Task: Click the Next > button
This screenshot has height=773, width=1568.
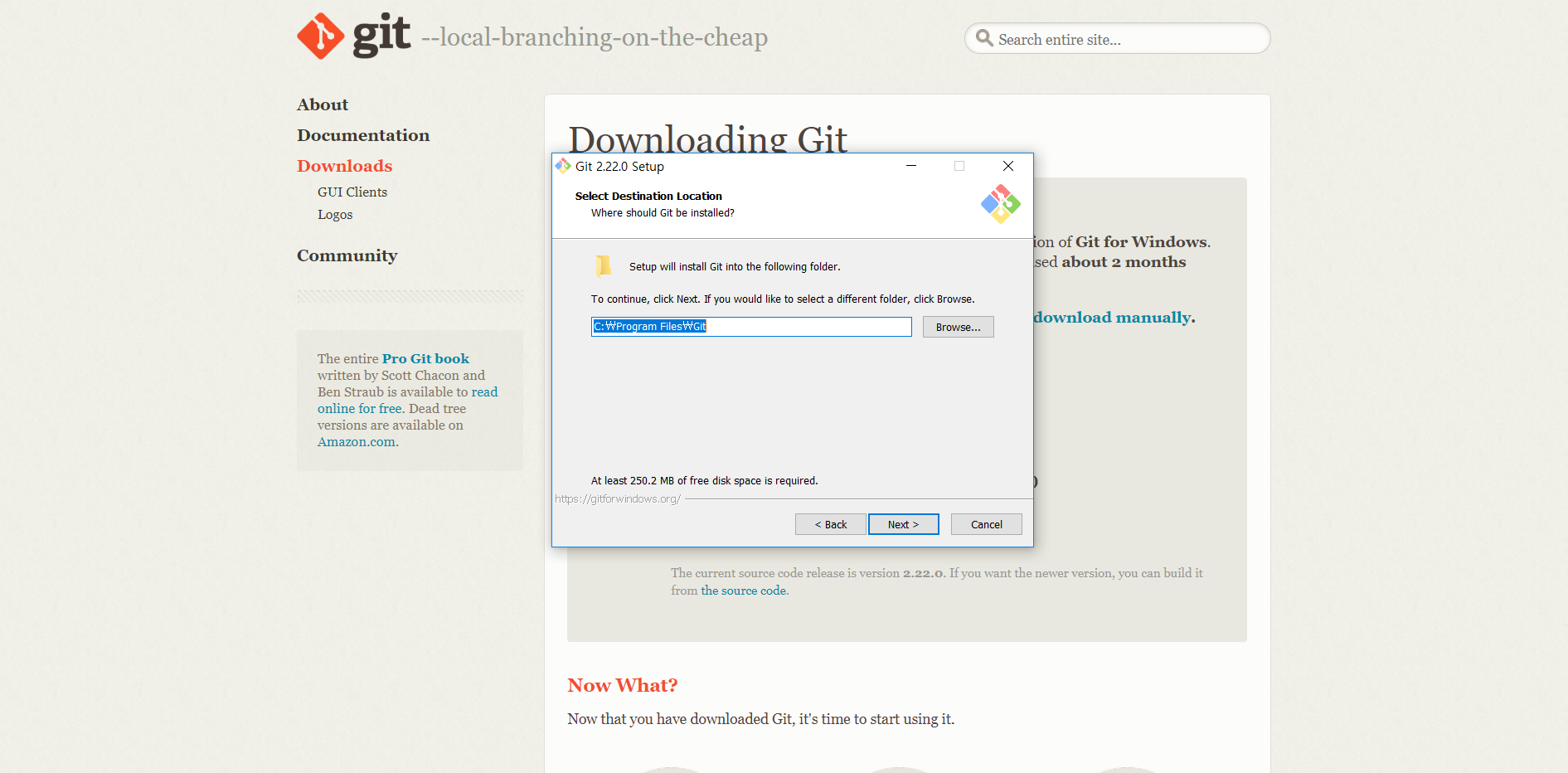Action: tap(903, 524)
